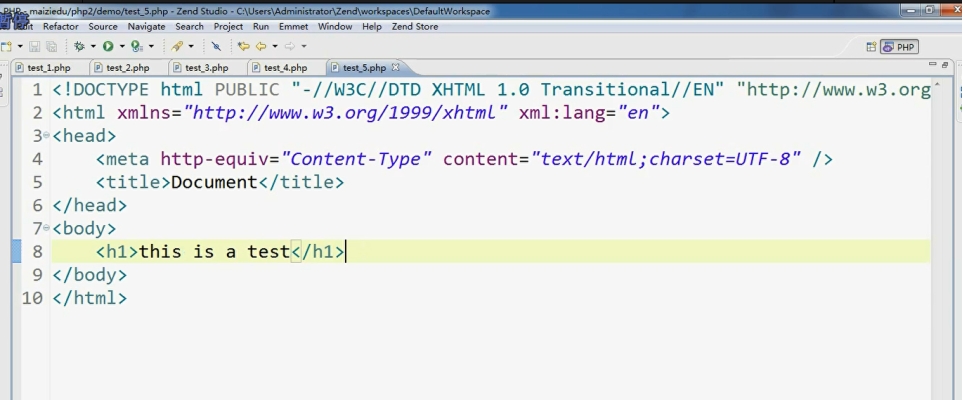Expand the Back history dropdown arrow
963x400 pixels.
[275, 46]
